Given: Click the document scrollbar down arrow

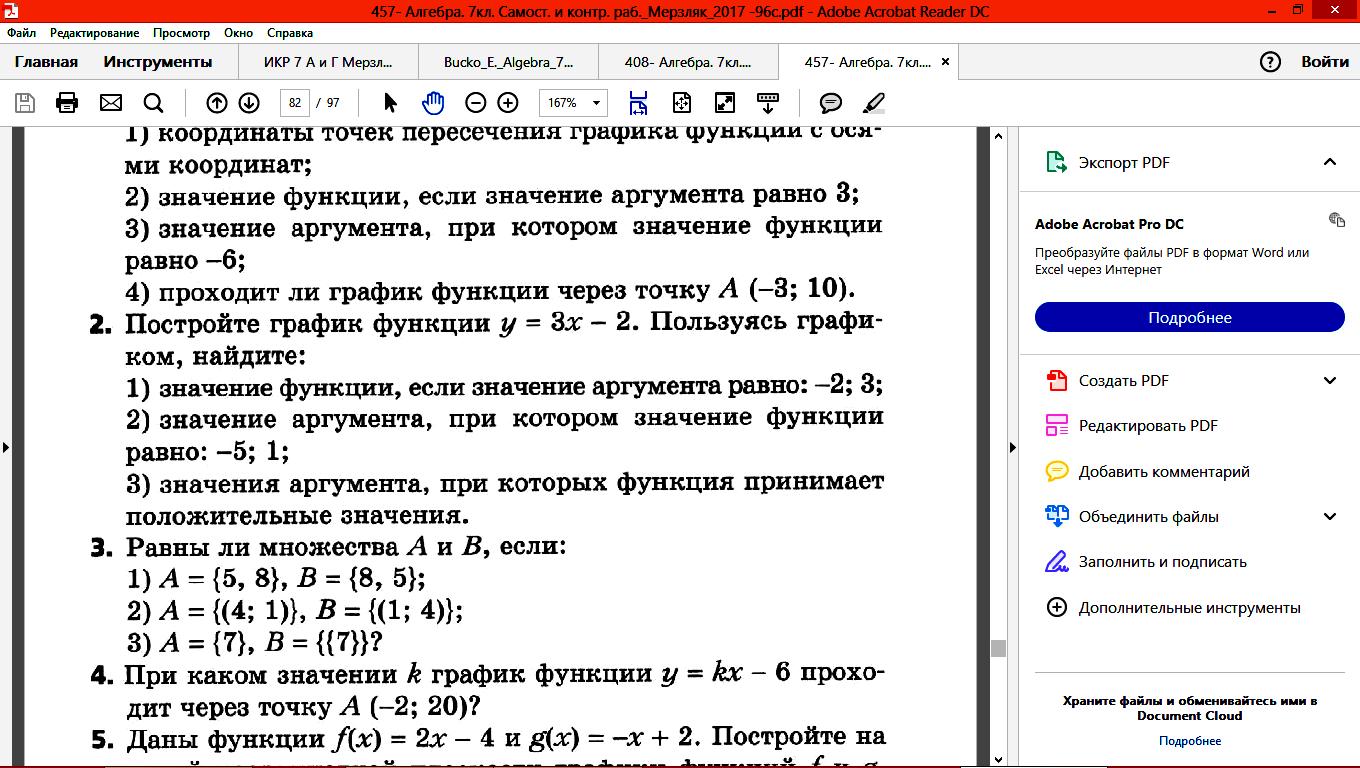Looking at the screenshot, I should 997,759.
